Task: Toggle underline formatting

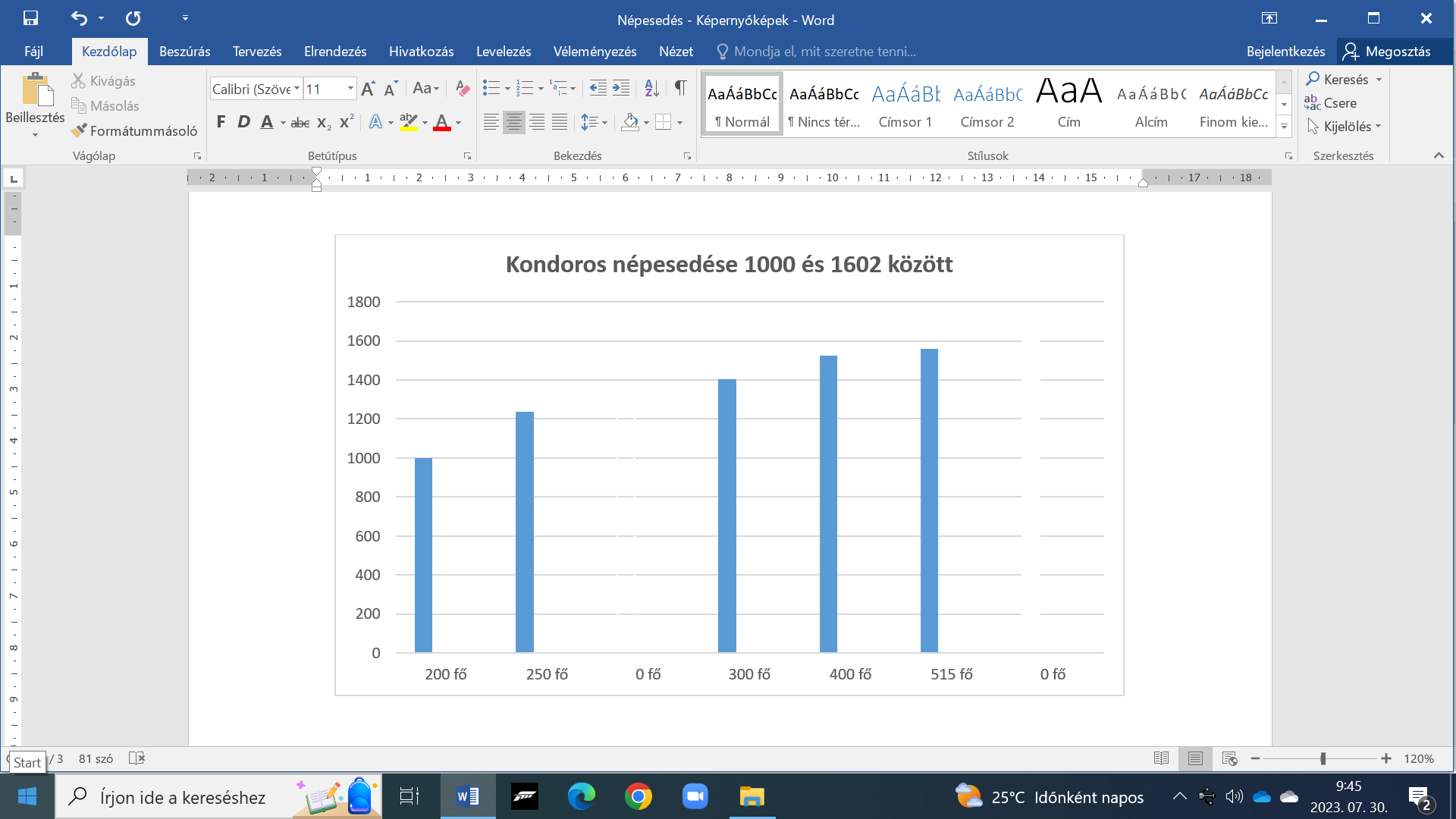Action: pyautogui.click(x=266, y=122)
